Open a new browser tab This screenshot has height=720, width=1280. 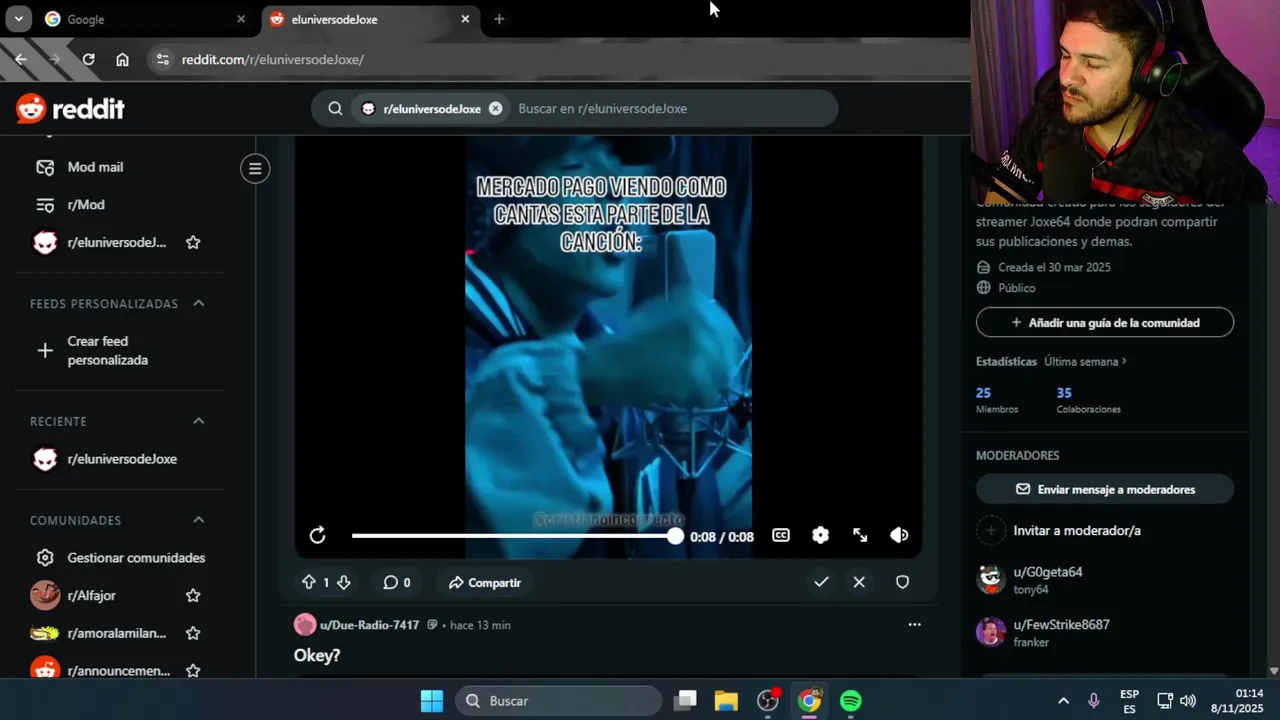pyautogui.click(x=499, y=19)
